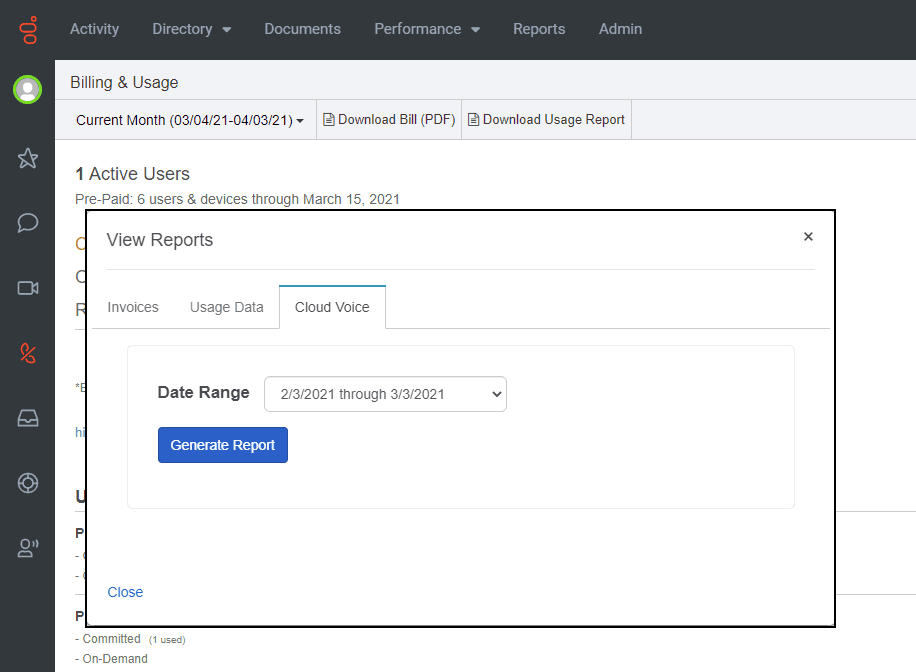Click Download Usage Report

pos(547,120)
